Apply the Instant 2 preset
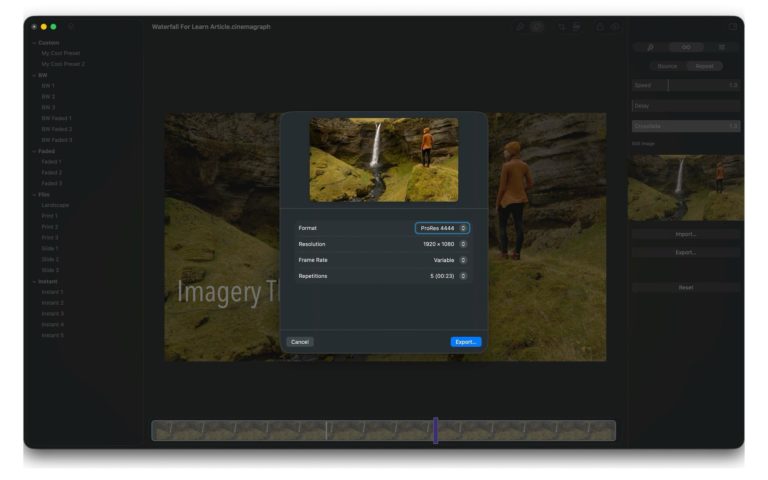The image size is (768, 480). pos(52,303)
